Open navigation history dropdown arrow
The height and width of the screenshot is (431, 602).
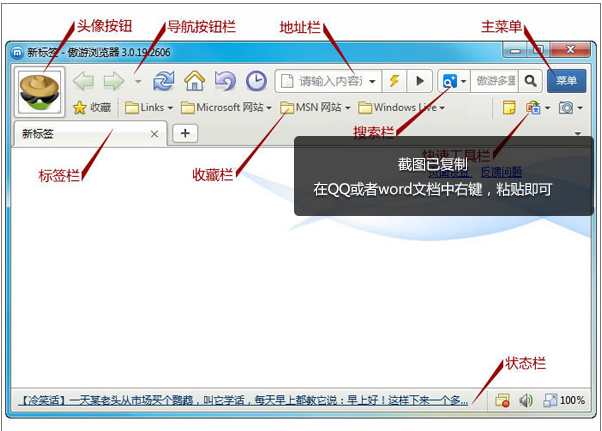coord(138,81)
